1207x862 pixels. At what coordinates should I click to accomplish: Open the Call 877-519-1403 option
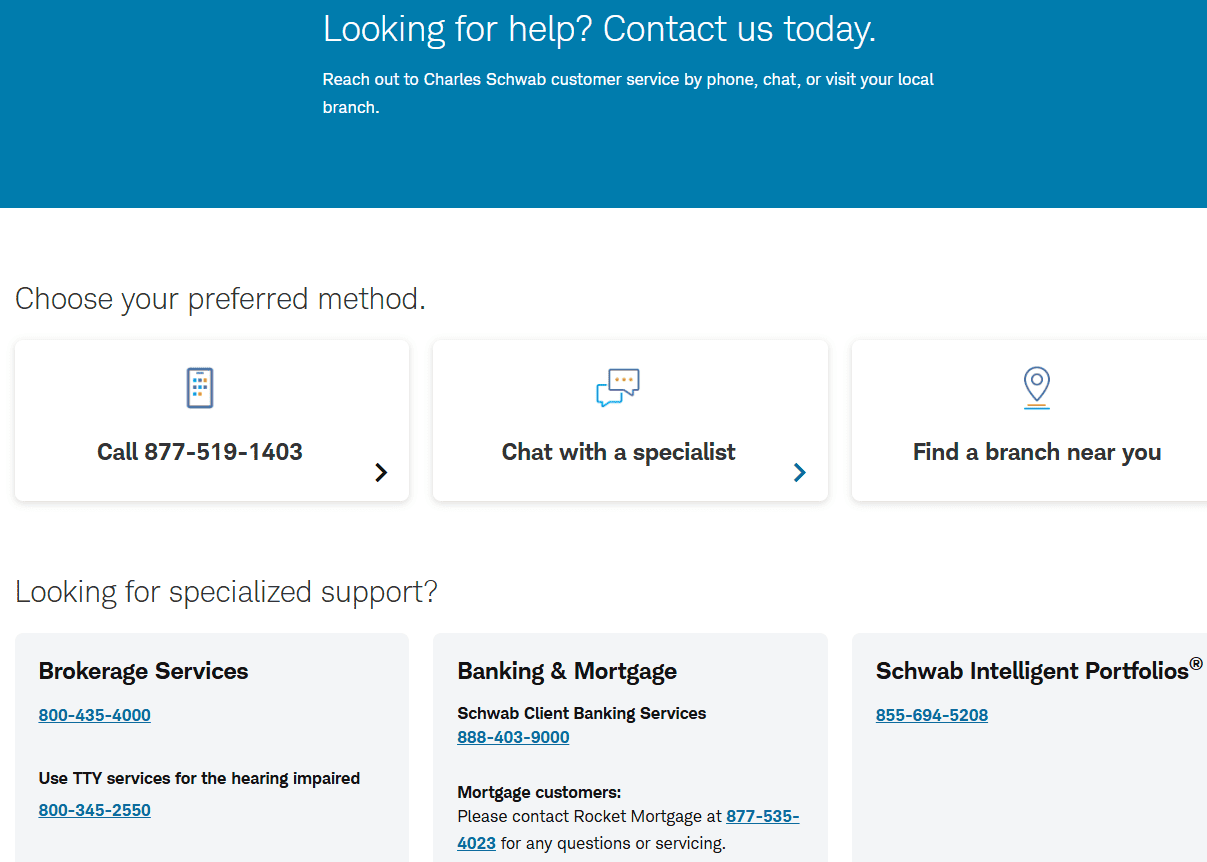click(x=199, y=451)
